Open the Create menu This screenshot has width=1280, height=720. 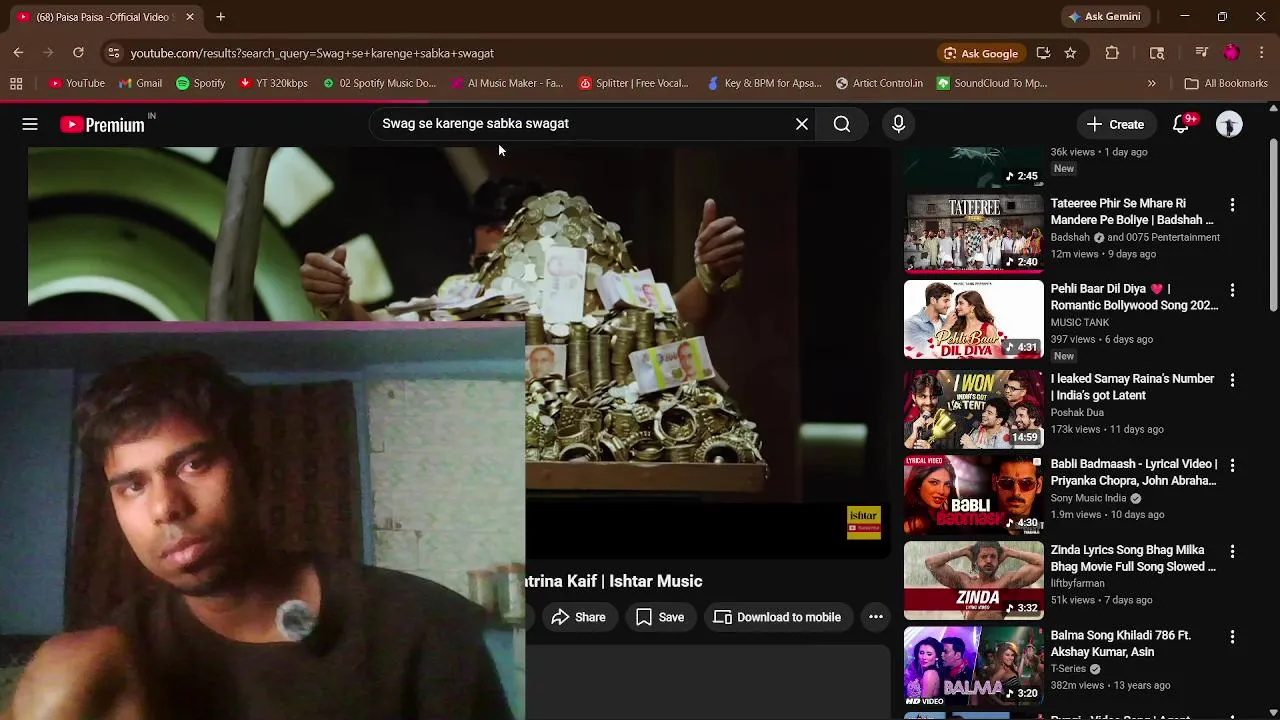pos(1115,124)
